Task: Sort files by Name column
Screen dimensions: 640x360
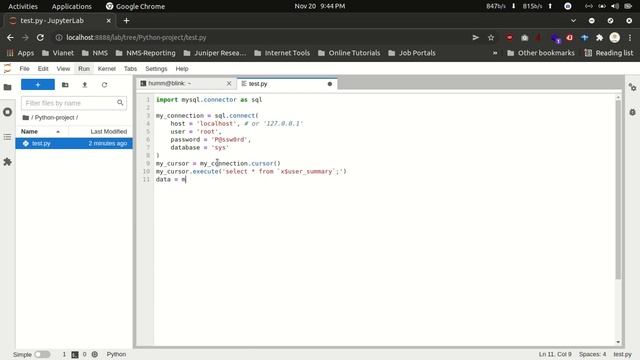Action: coord(41,131)
